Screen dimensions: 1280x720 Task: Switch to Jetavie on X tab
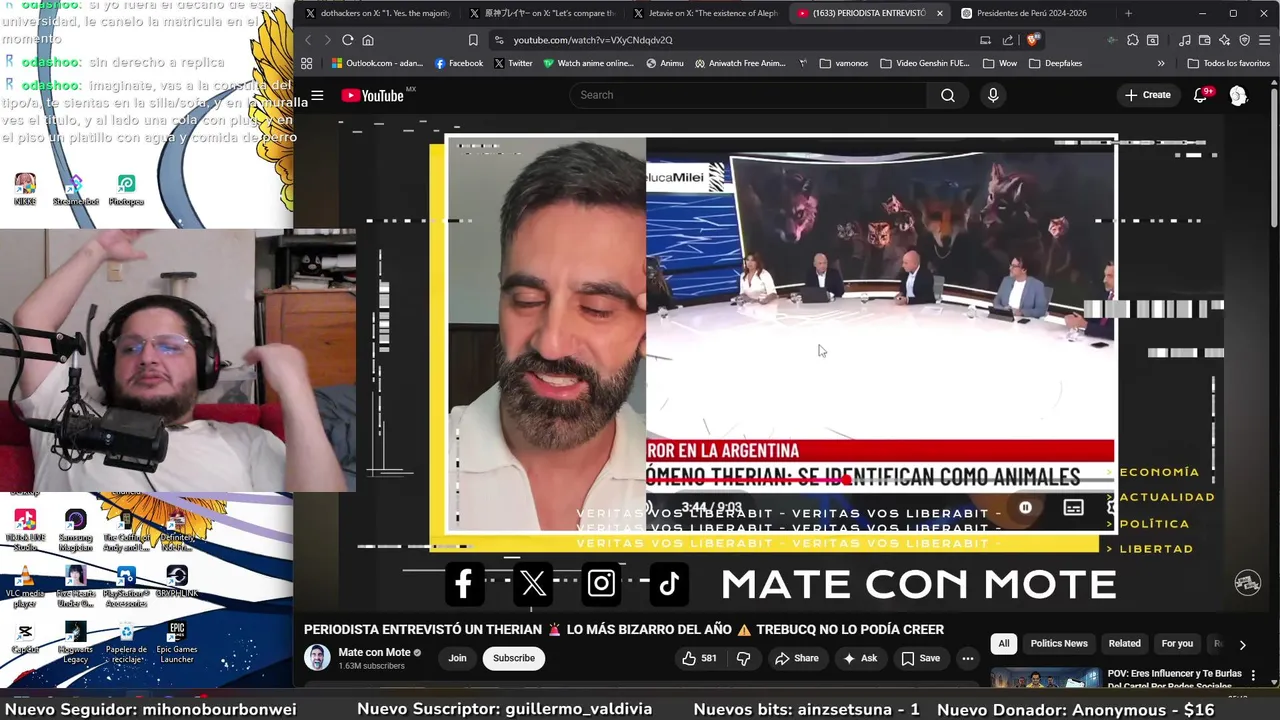pyautogui.click(x=705, y=13)
